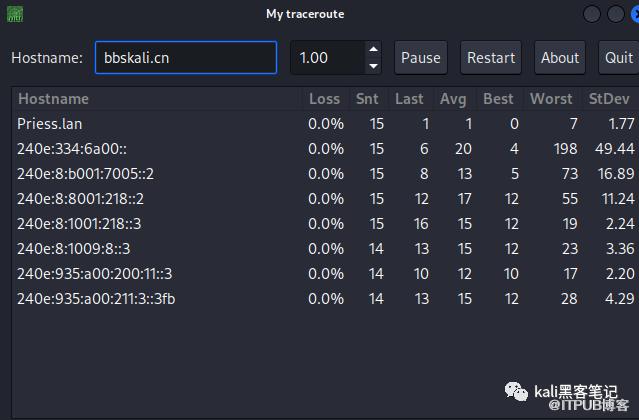Viewport: 639px width, 420px height.
Task: Click the Quit button
Action: point(618,58)
